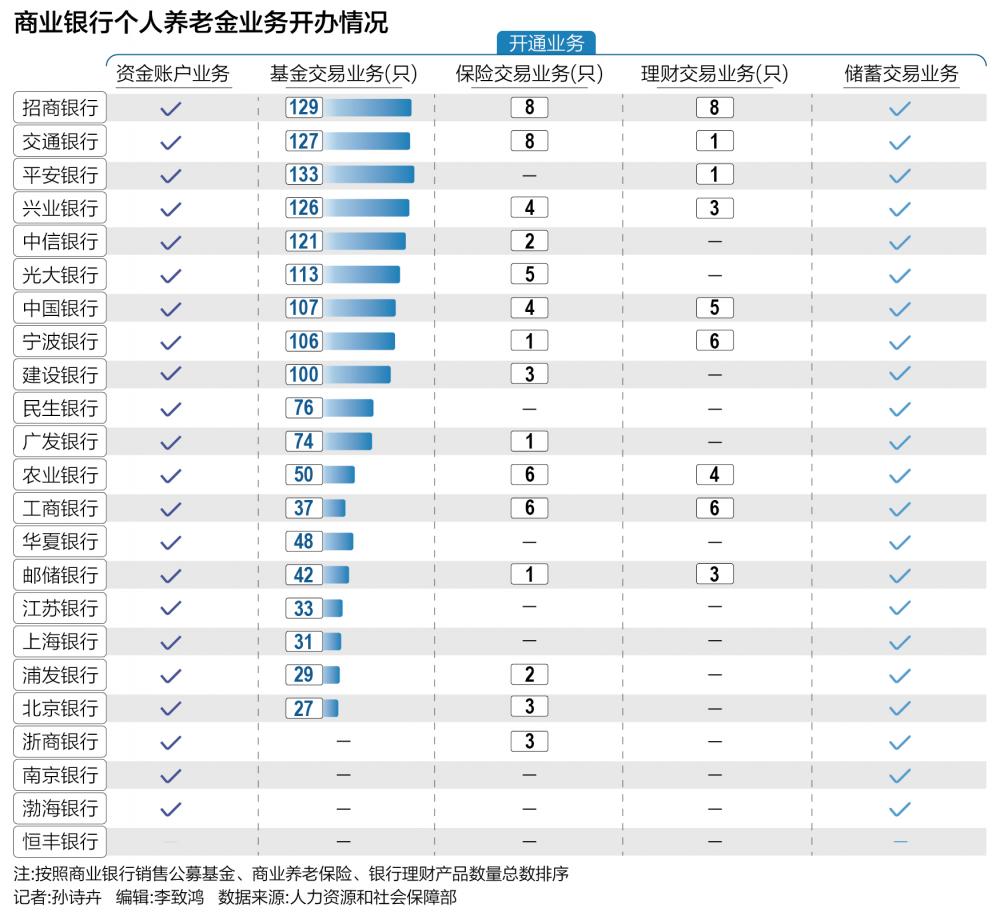Click the 中国银行 row label

(60, 308)
